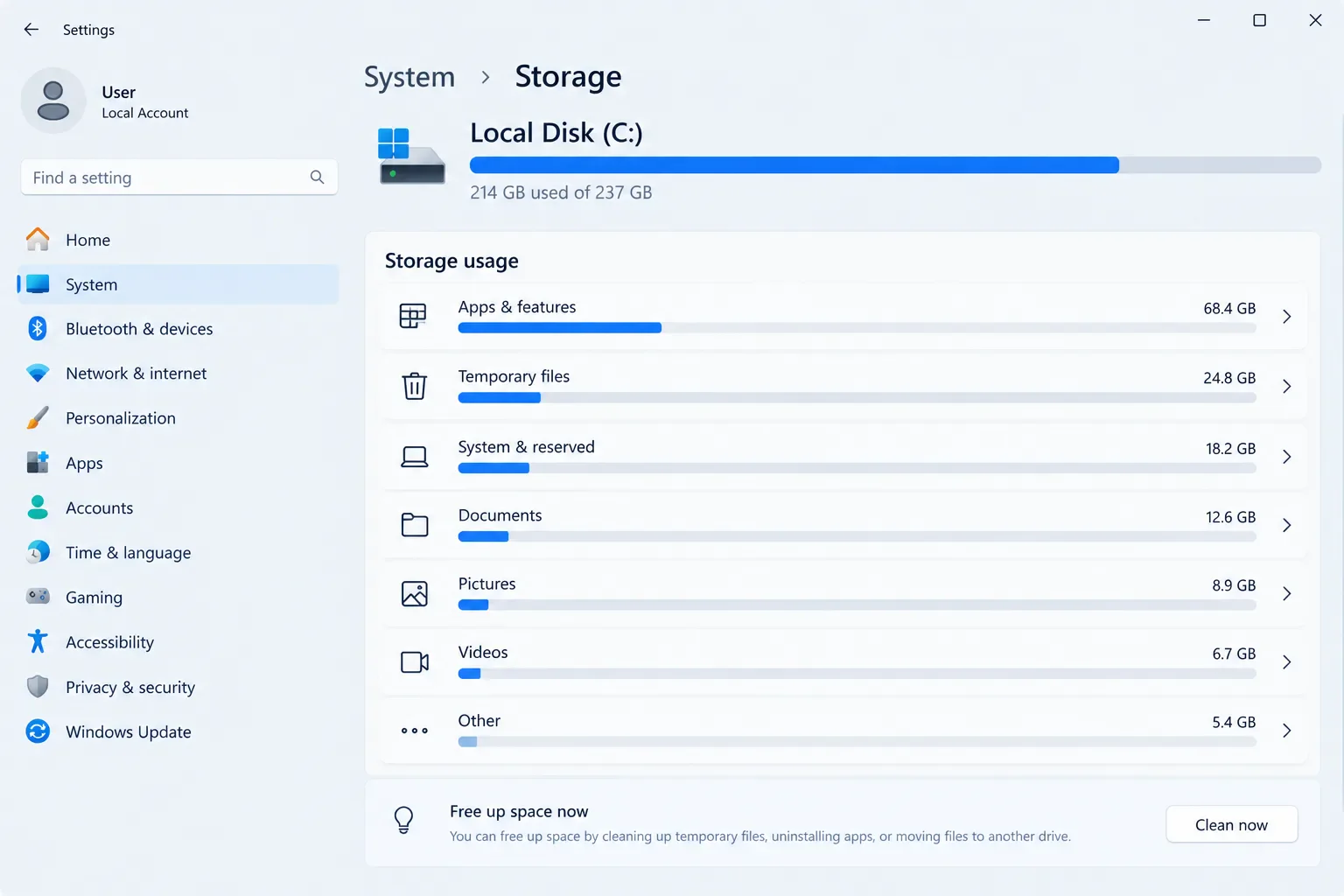
Task: Click the lightbulb icon near Free up space
Action: (403, 820)
